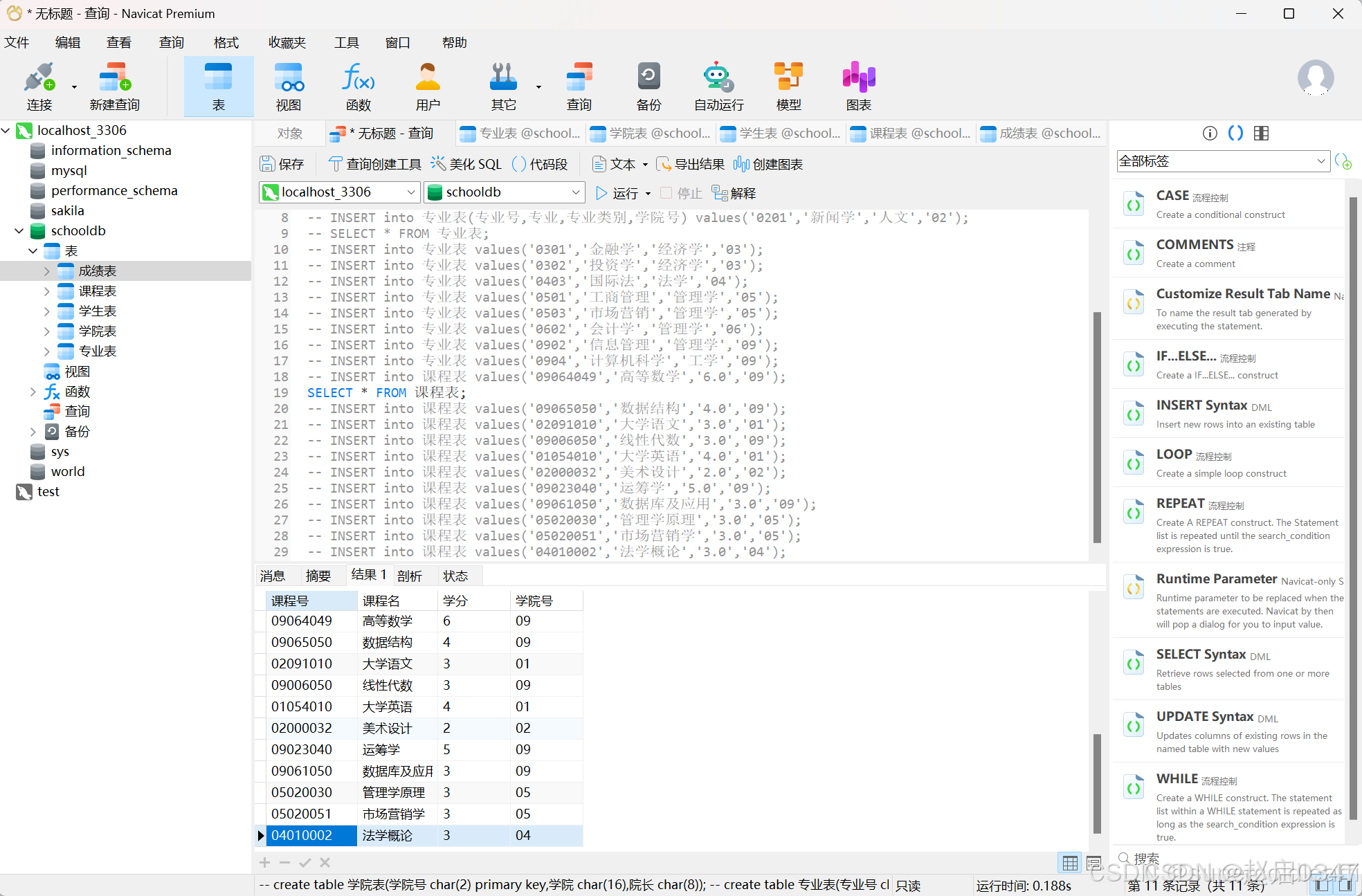This screenshot has height=896, width=1362.
Task: Show the object information panel icon
Action: (1210, 133)
